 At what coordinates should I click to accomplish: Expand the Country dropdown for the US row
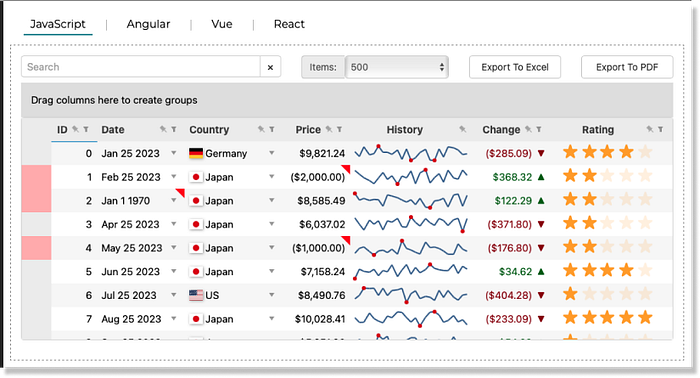(271, 295)
